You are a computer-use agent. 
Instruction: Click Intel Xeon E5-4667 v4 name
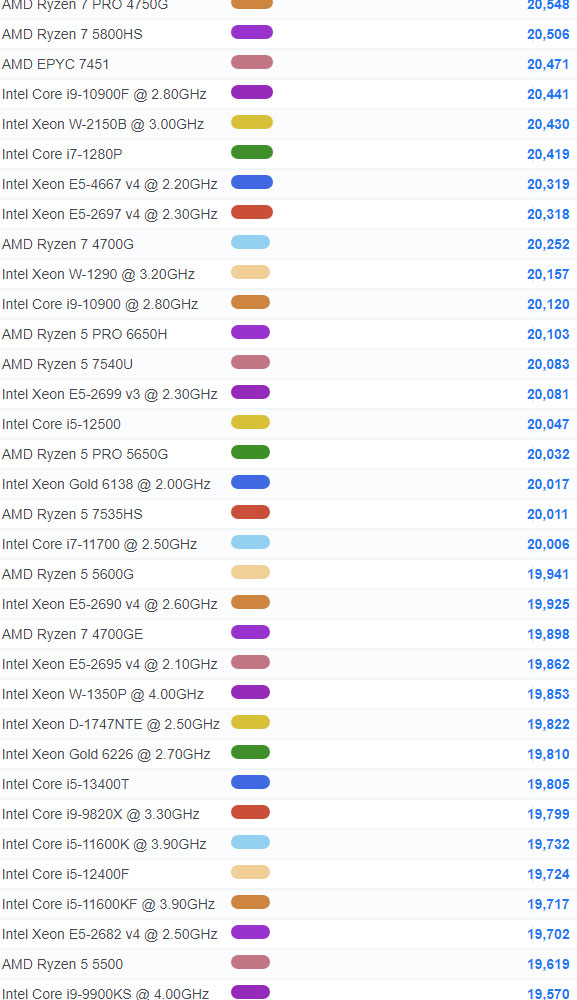110,184
